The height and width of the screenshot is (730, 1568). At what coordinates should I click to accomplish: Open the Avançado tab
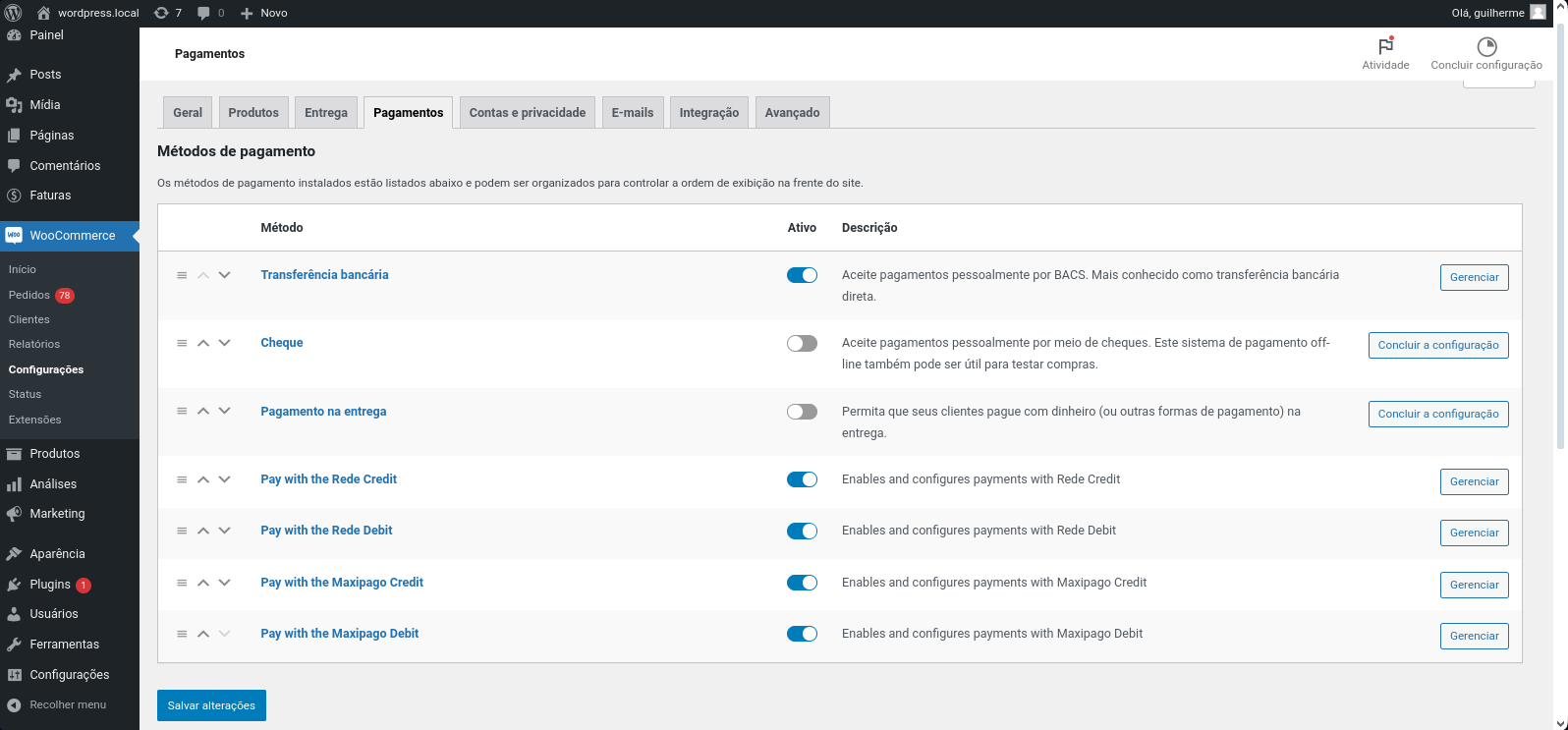pyautogui.click(x=793, y=112)
